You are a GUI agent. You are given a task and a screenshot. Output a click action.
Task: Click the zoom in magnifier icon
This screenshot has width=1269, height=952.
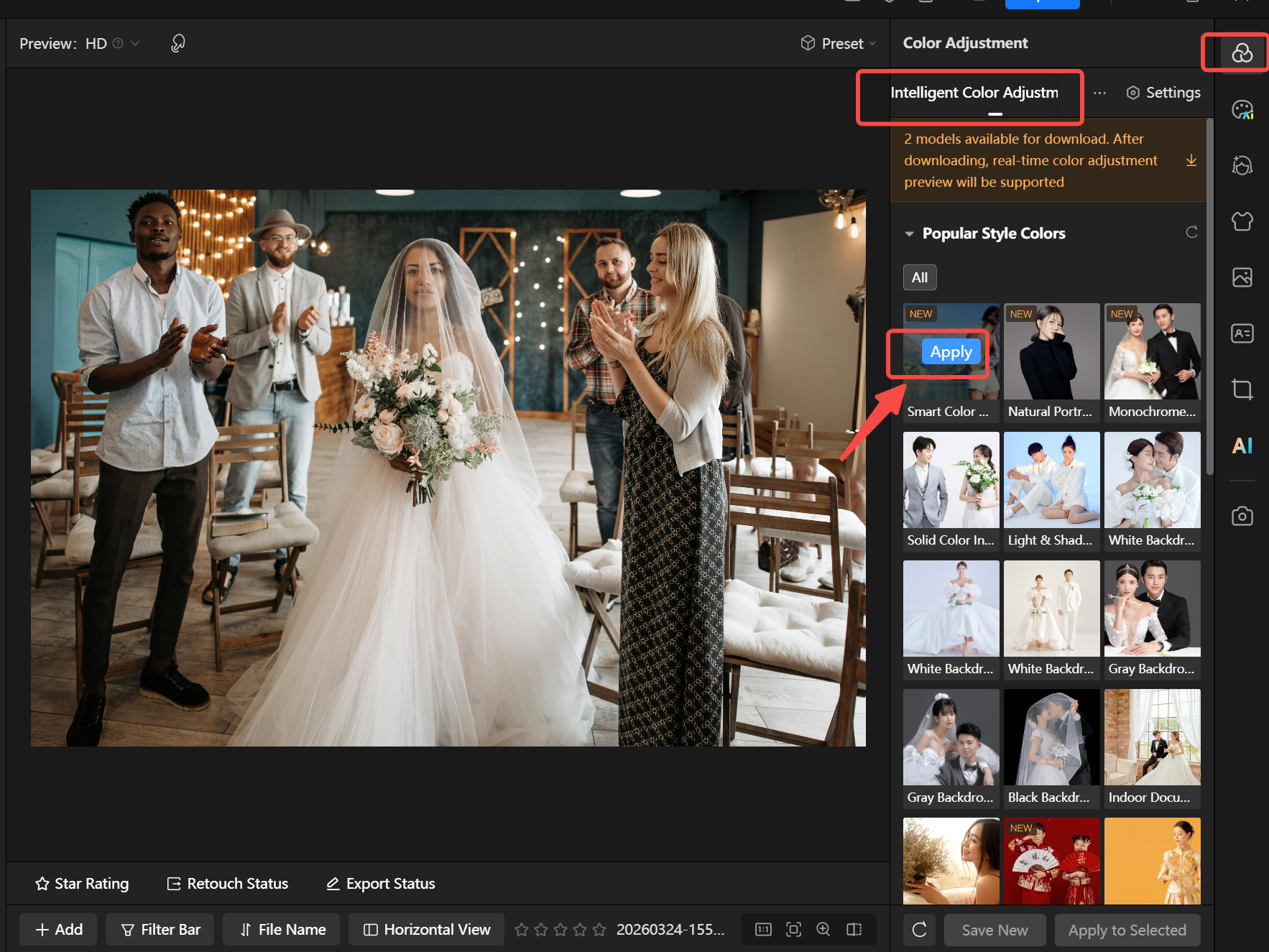823,929
